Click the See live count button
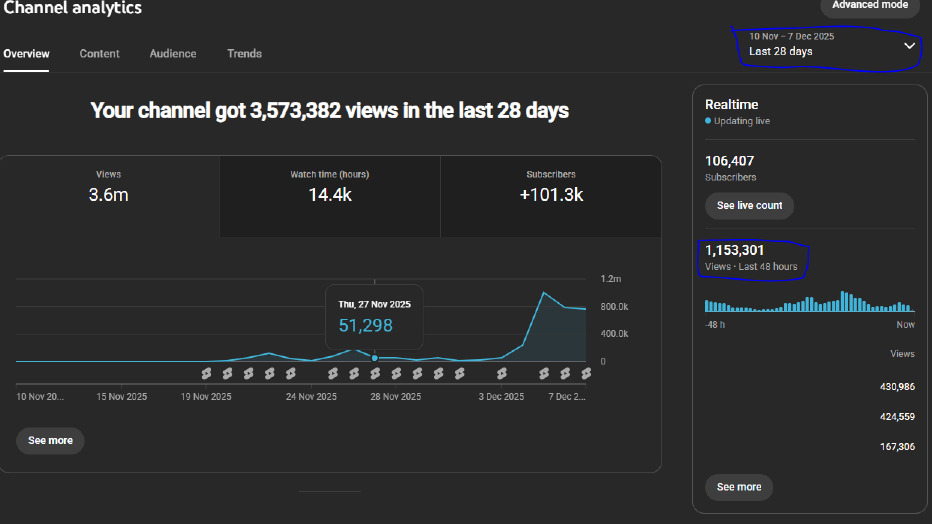Viewport: 932px width, 524px height. (x=749, y=206)
